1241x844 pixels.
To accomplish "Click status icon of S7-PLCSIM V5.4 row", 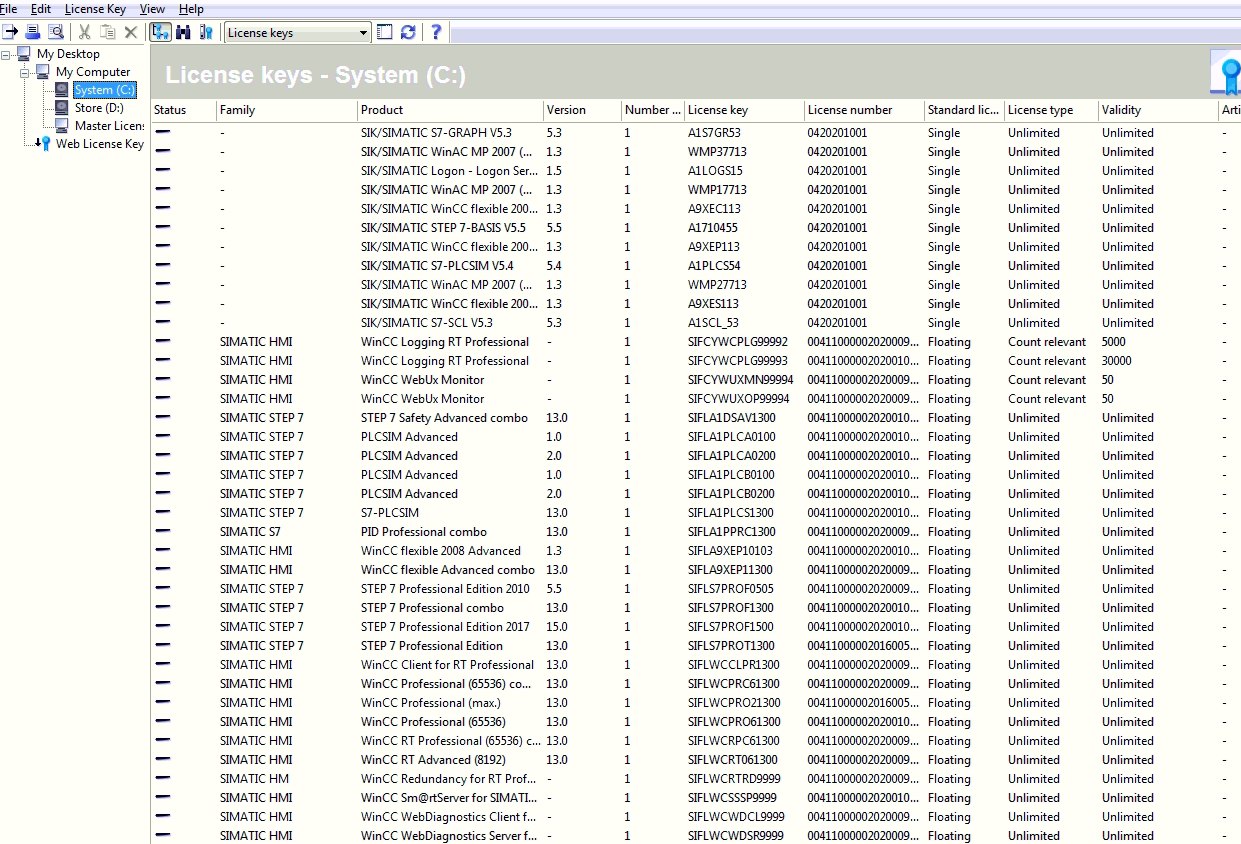I will tap(162, 265).
